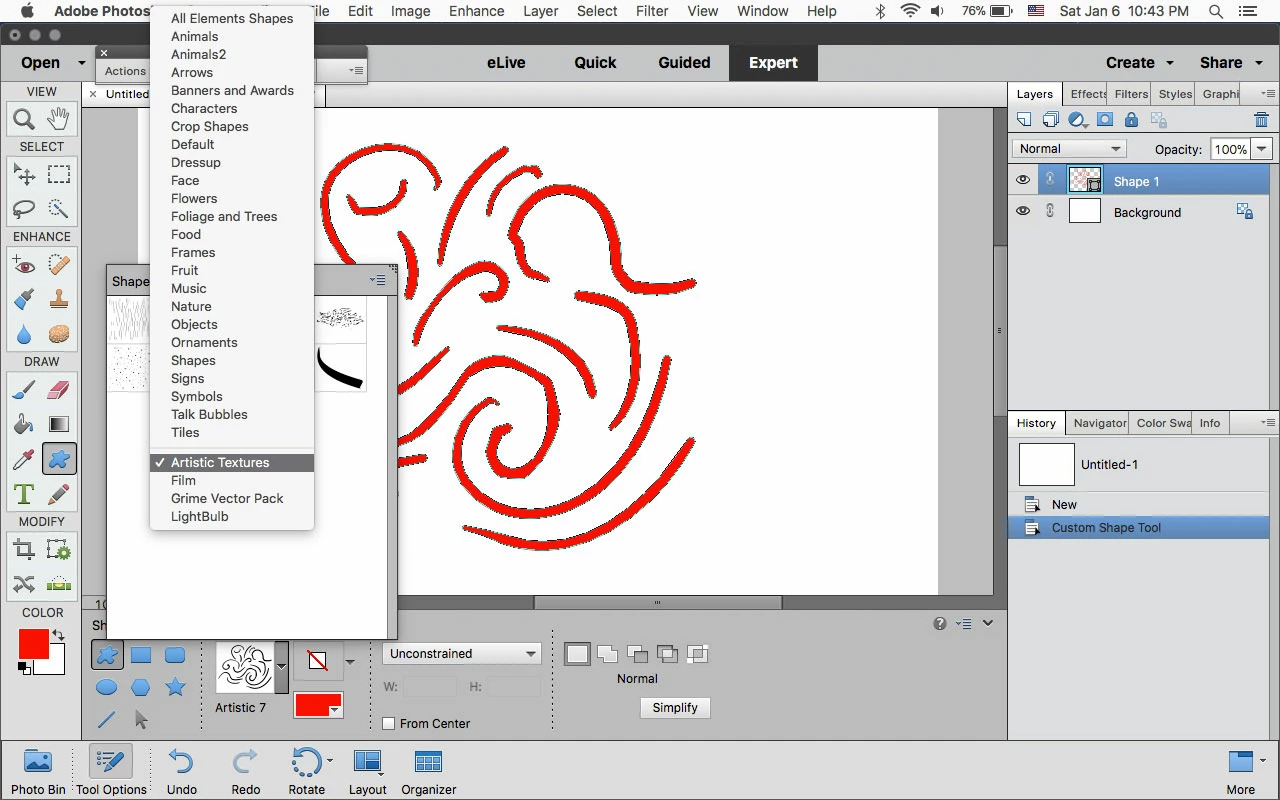Switch to the Guided mode tab

coord(684,62)
